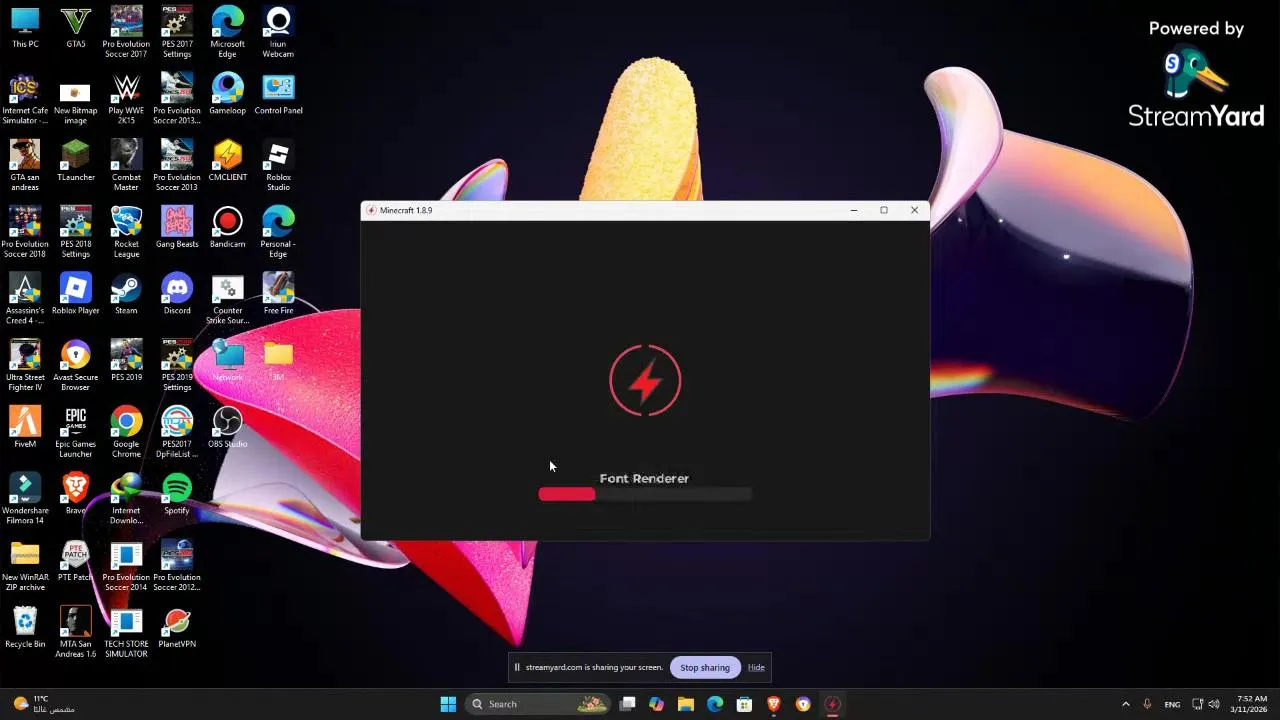Click the ENG language indicator
The width and height of the screenshot is (1280, 720).
1172,704
